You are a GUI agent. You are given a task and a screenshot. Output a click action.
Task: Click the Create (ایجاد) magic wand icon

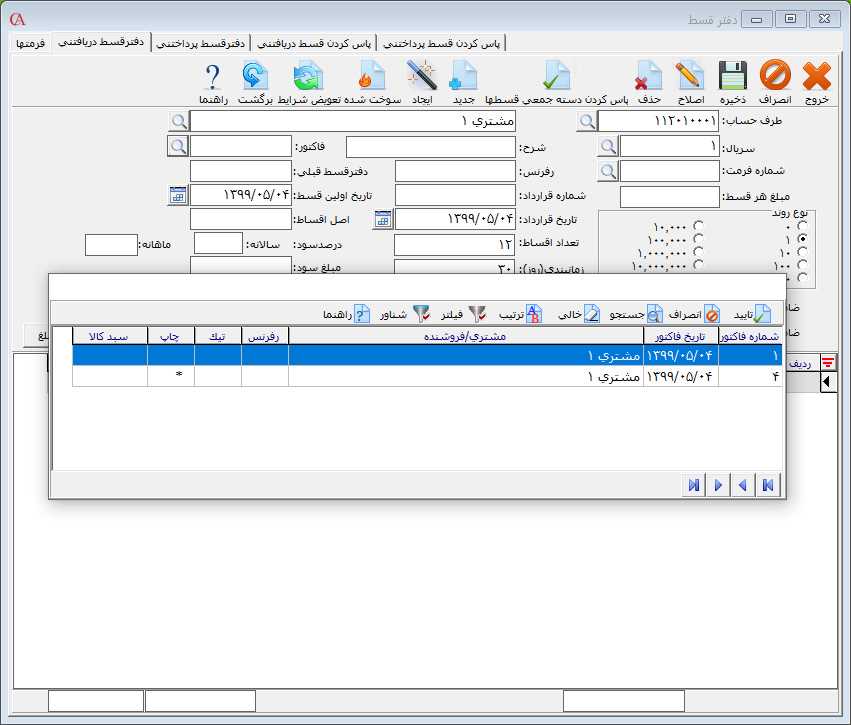[x=421, y=76]
